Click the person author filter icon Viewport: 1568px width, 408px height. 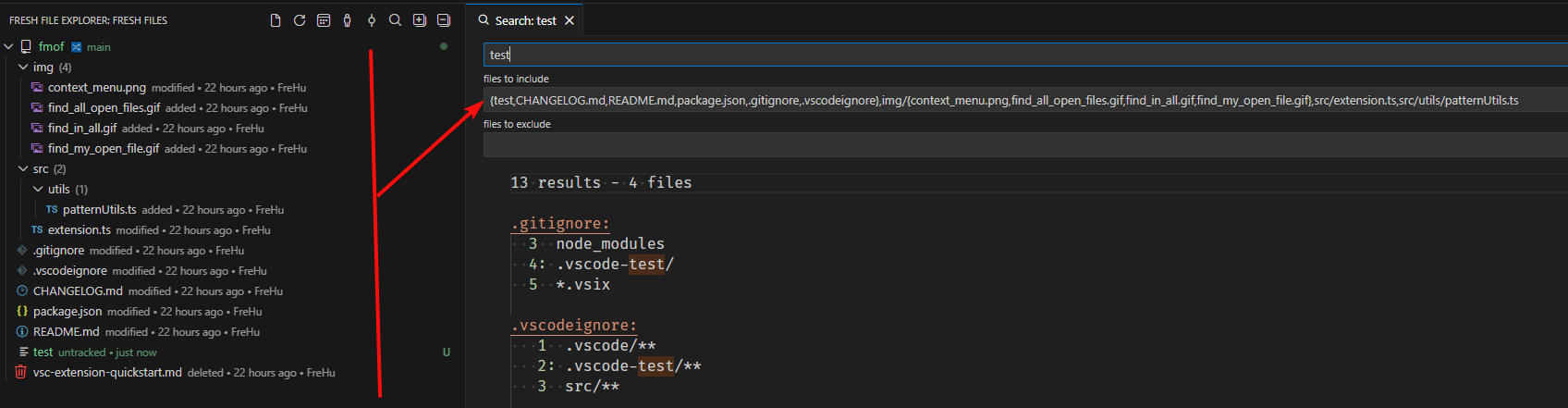(x=348, y=20)
